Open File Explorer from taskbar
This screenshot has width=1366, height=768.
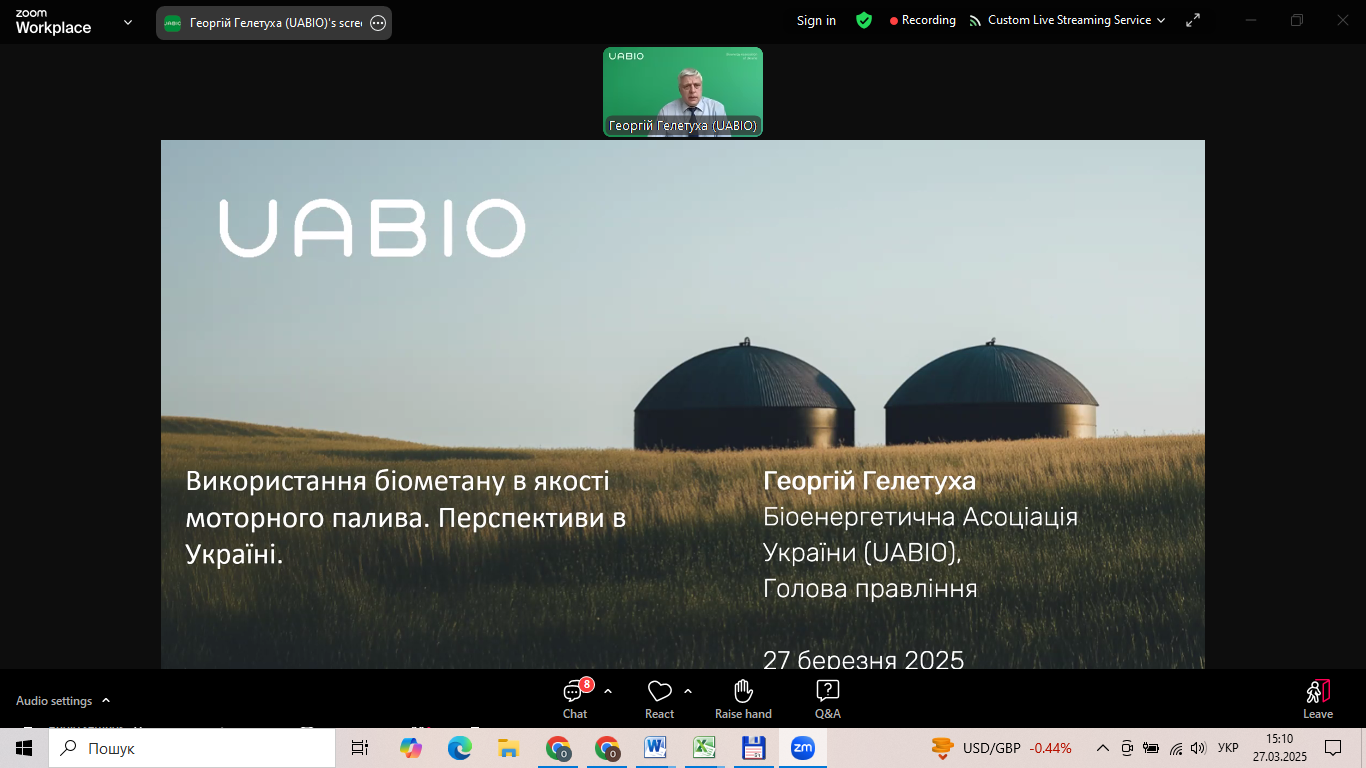pos(508,748)
